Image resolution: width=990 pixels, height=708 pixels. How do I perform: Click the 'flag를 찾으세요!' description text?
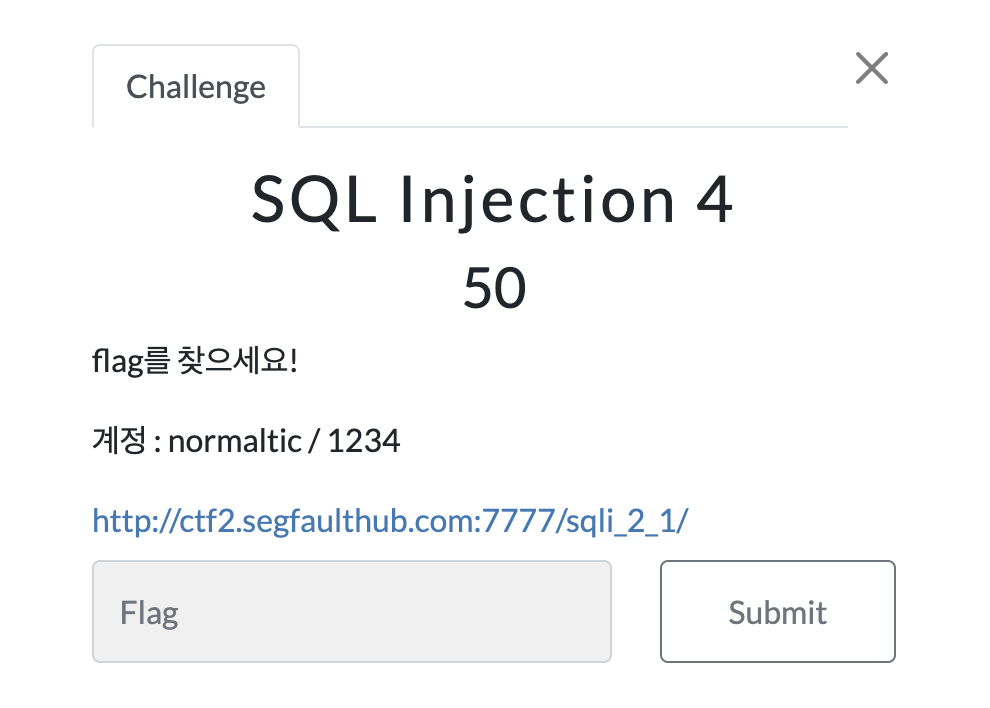coord(194,361)
